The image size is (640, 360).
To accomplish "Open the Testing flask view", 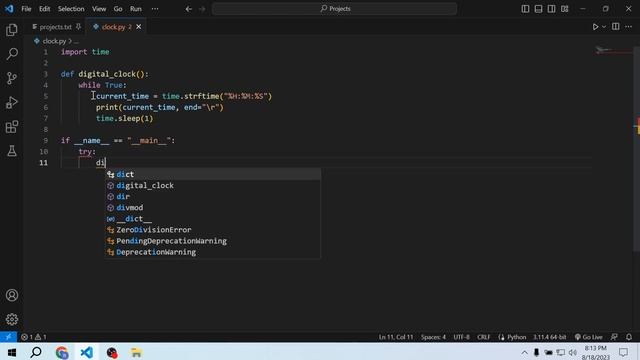I will coord(12,151).
